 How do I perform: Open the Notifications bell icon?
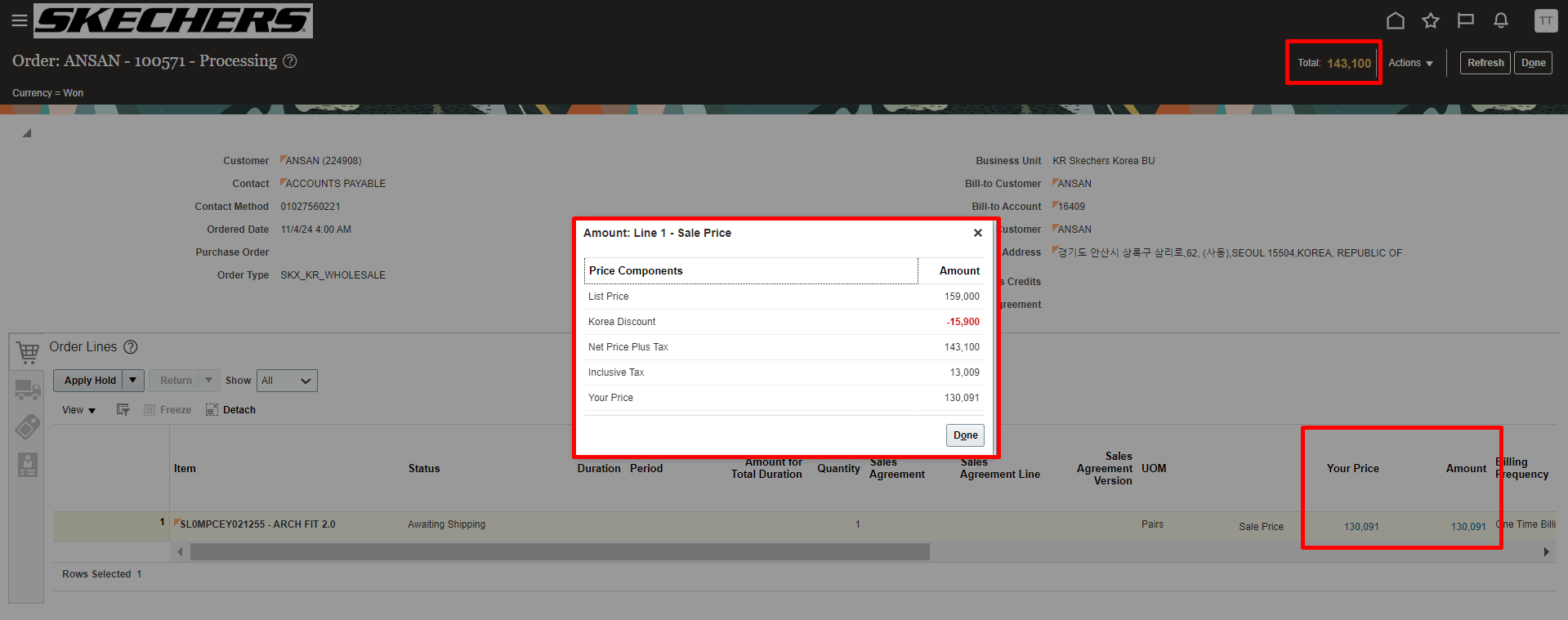click(x=1501, y=20)
